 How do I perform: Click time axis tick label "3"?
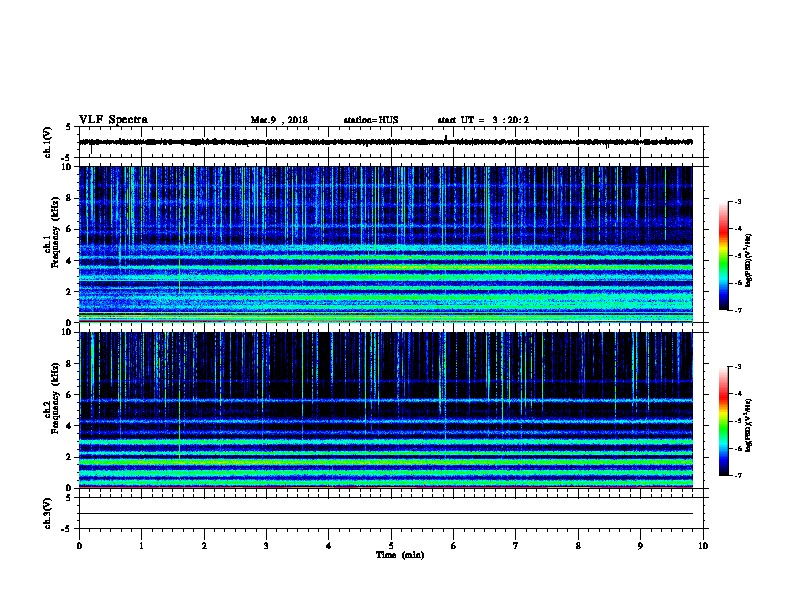point(266,545)
